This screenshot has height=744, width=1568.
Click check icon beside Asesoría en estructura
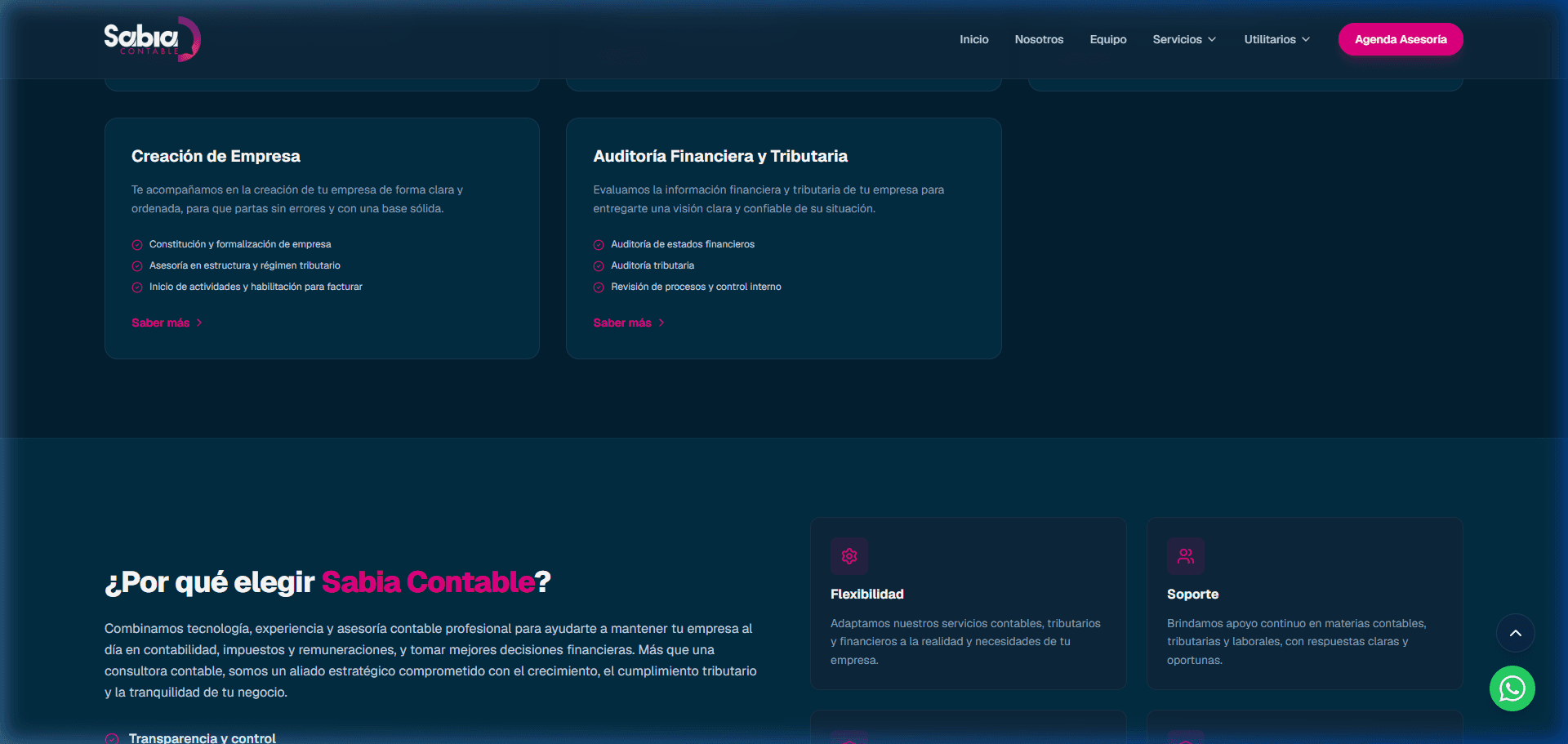137,266
